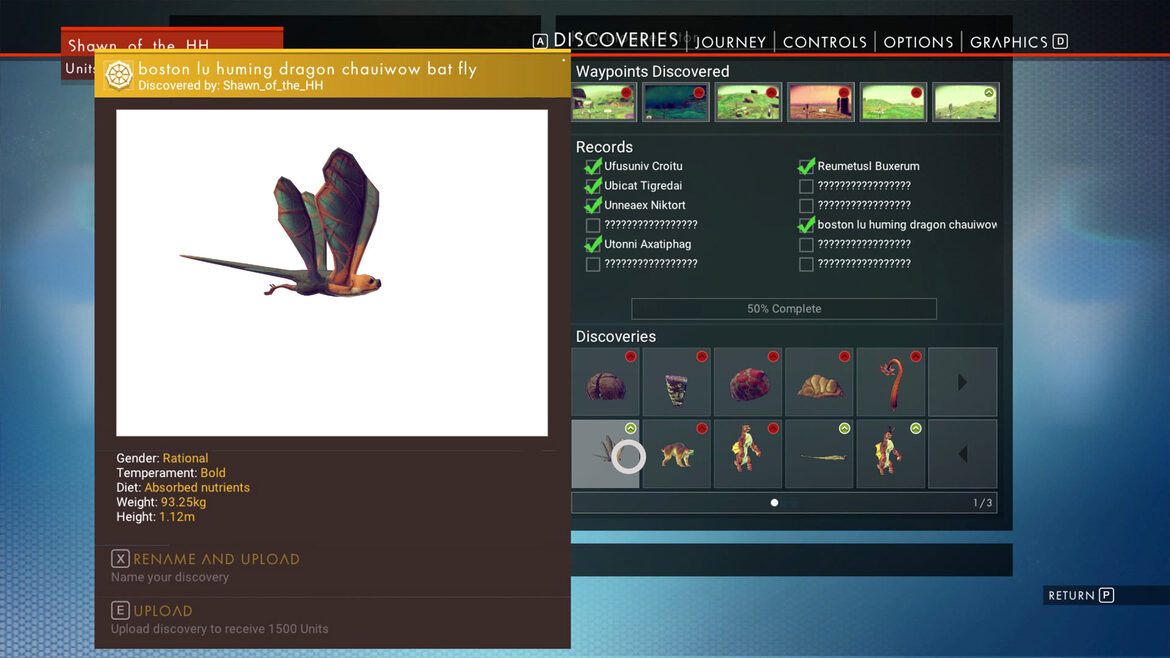
Task: Click the Return button
Action: [1072, 595]
